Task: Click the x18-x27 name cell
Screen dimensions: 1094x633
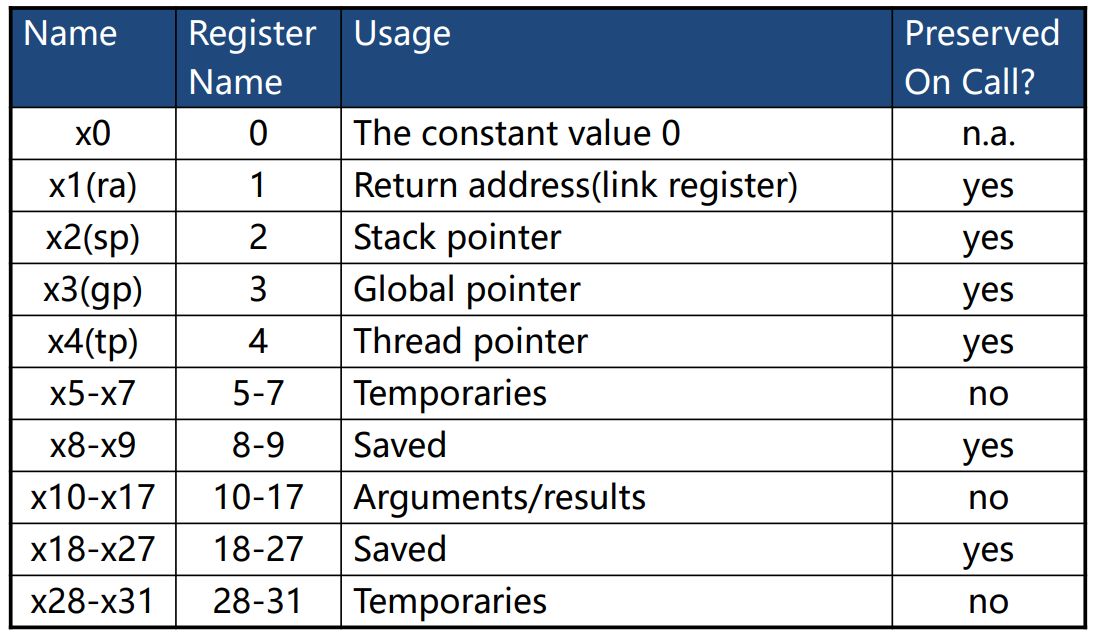Action: (93, 550)
